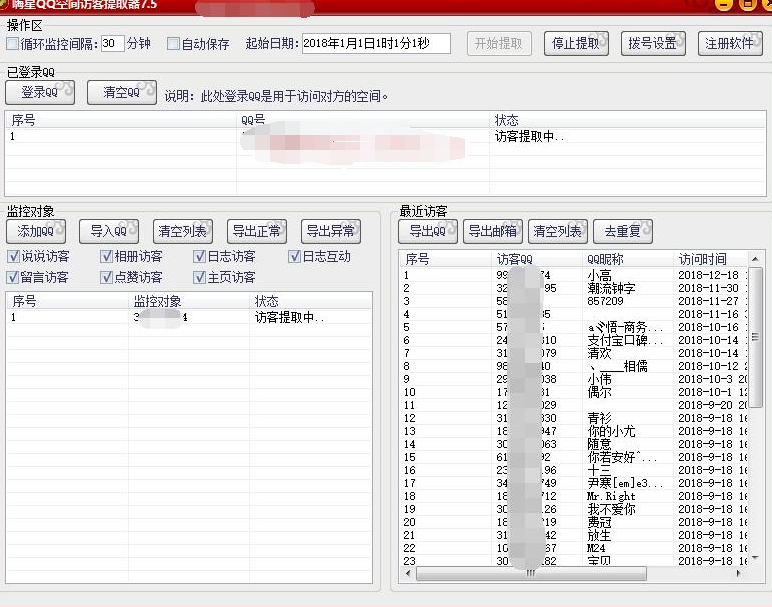This screenshot has height=607, width=772.
Task: Click the 导出正常 button
Action: pos(257,231)
